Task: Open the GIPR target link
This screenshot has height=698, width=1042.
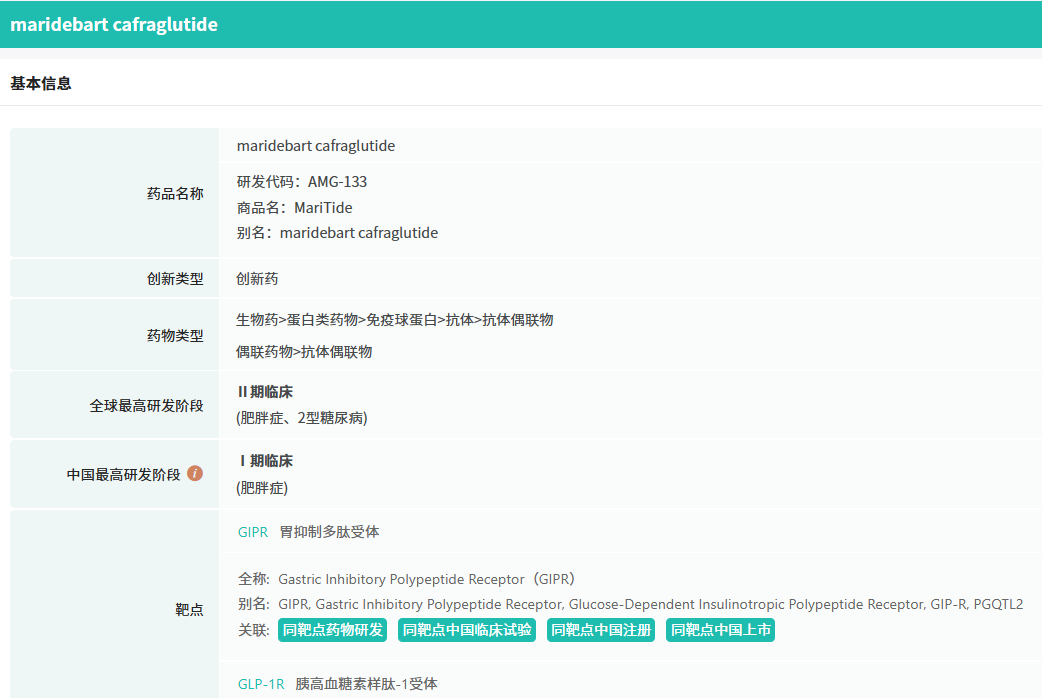Action: pyautogui.click(x=253, y=532)
